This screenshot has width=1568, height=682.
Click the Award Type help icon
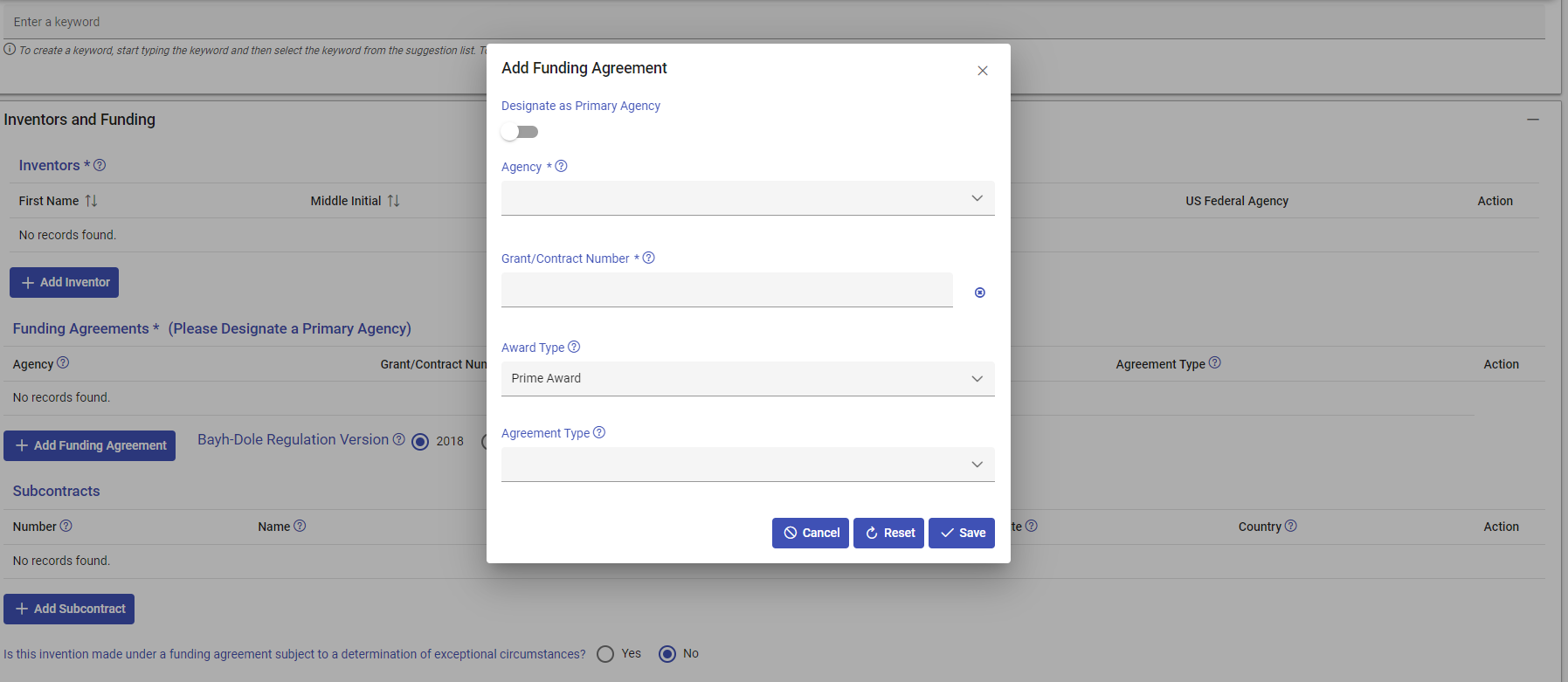tap(574, 347)
